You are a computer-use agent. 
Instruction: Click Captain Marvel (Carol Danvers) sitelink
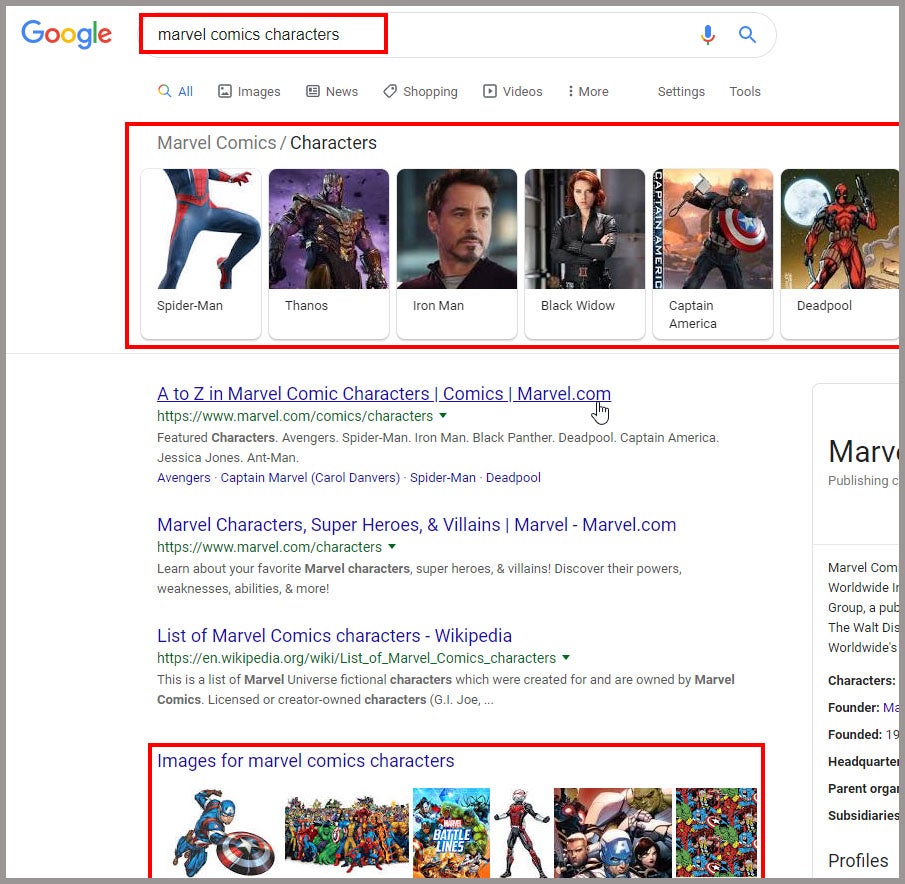click(310, 477)
